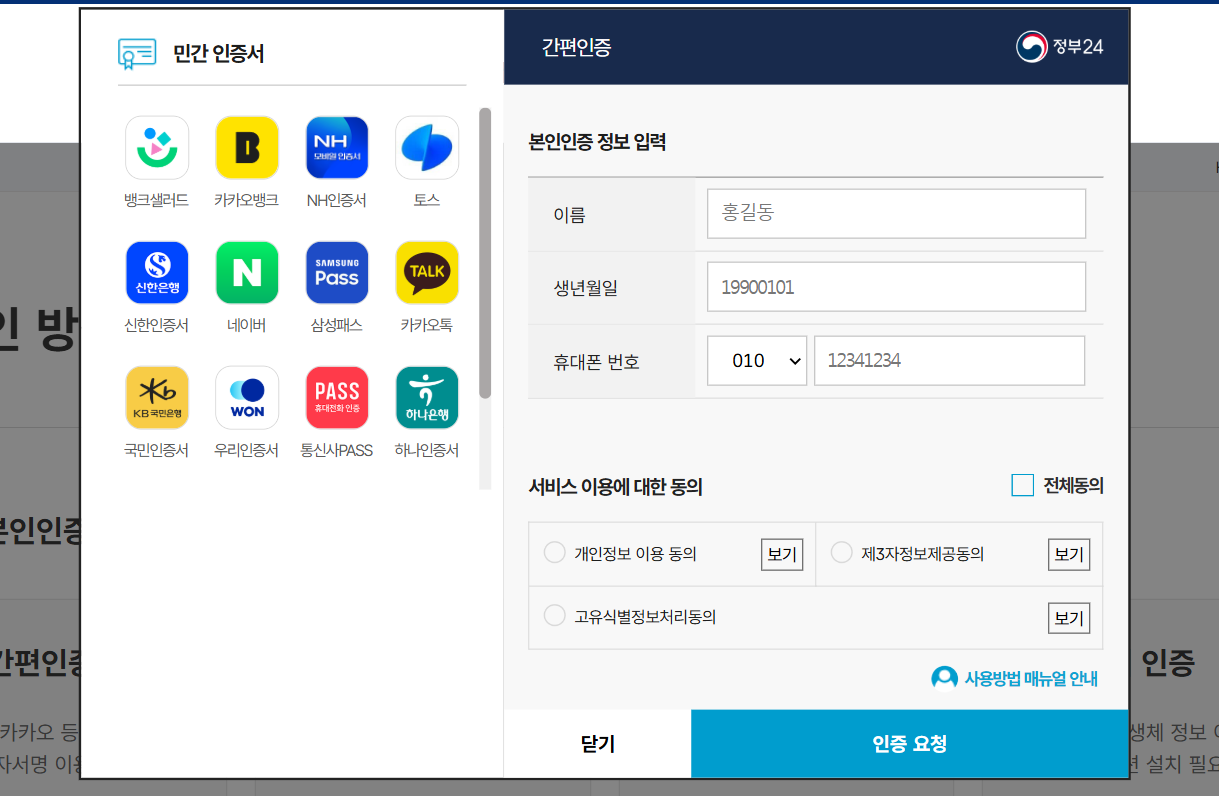1219x796 pixels.
Task: Click the 휴대폰 번호 label
Action: click(x=596, y=362)
